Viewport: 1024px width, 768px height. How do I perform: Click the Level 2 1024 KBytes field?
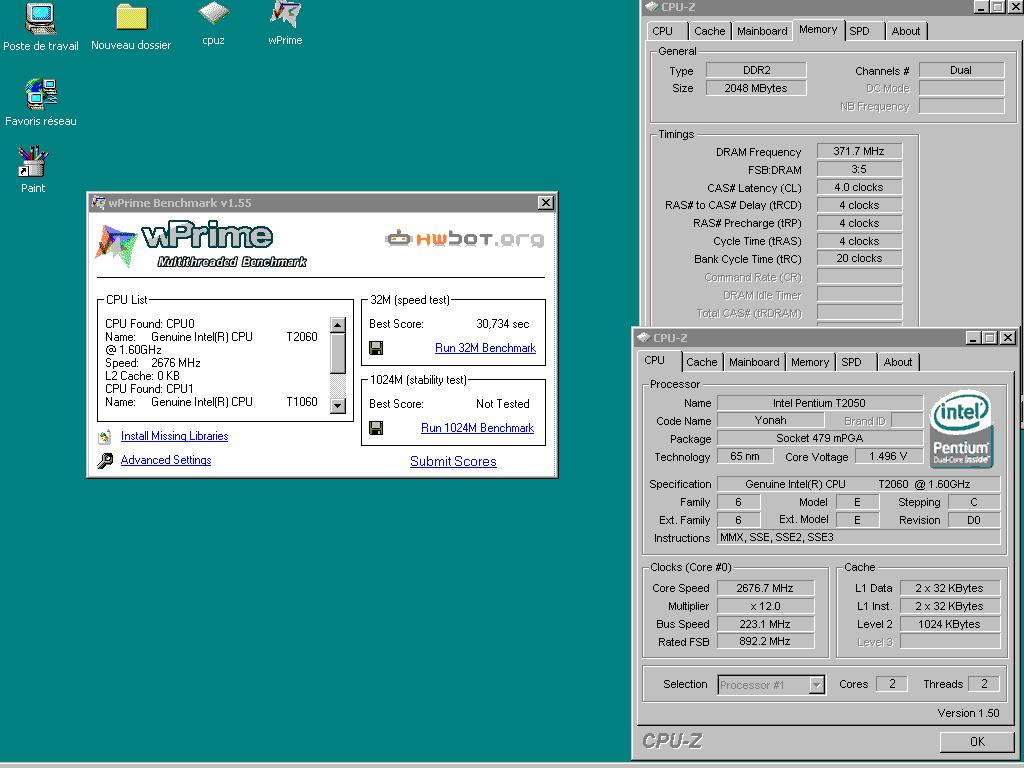[x=950, y=624]
